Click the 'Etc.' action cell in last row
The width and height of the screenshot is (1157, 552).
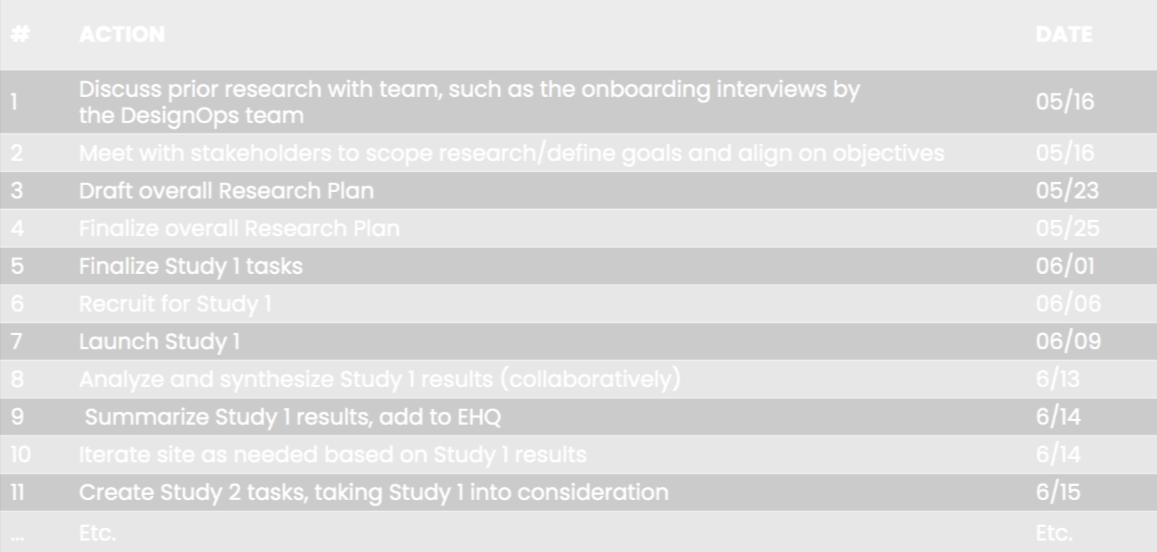point(97,533)
